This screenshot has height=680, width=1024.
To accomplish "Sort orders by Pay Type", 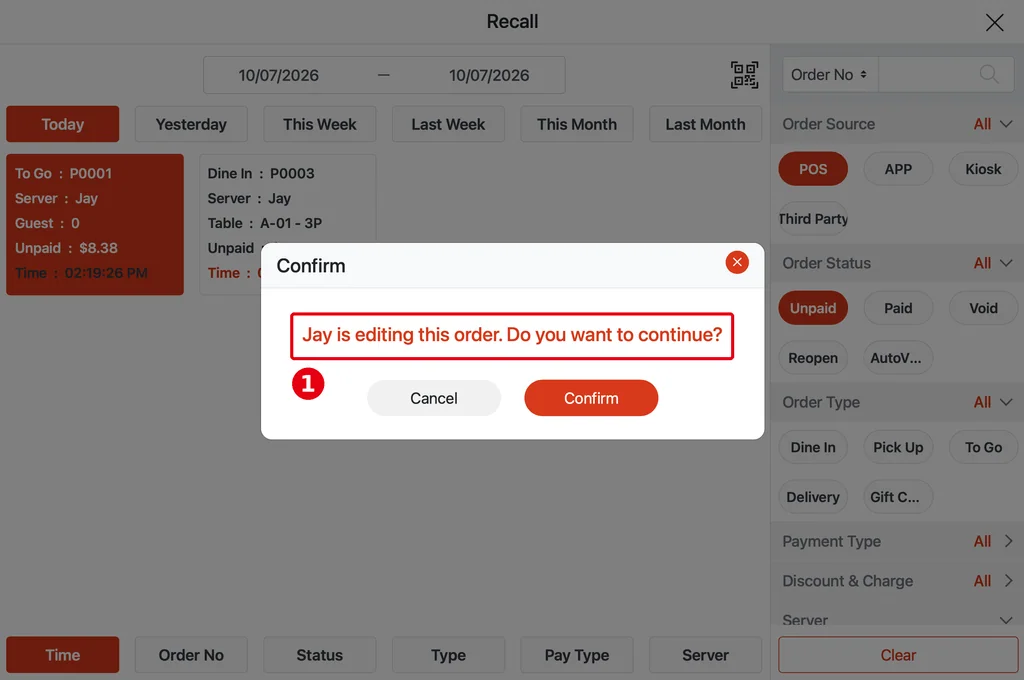I will click(577, 655).
